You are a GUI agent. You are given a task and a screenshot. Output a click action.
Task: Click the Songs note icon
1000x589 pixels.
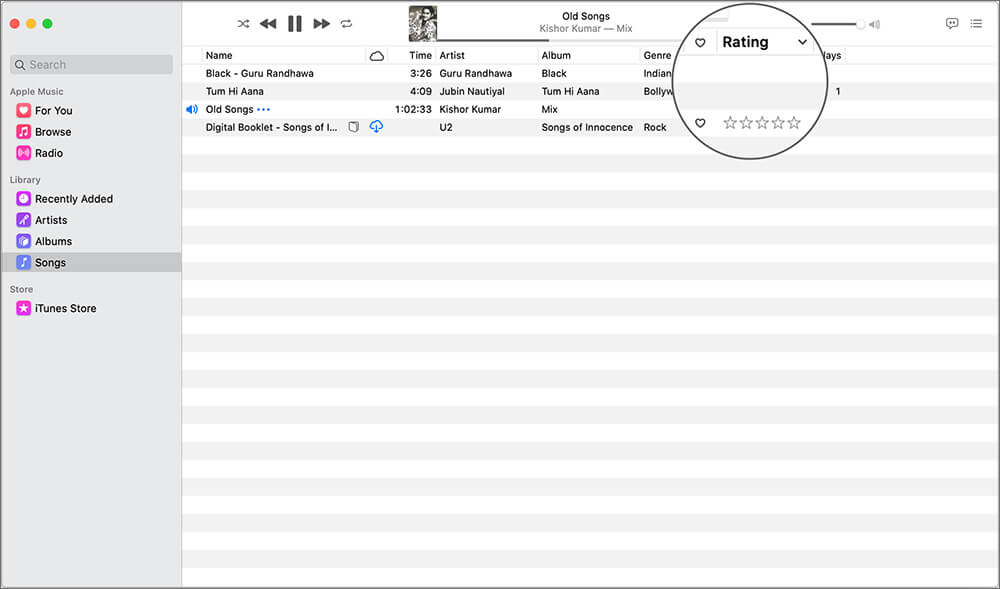coord(24,262)
